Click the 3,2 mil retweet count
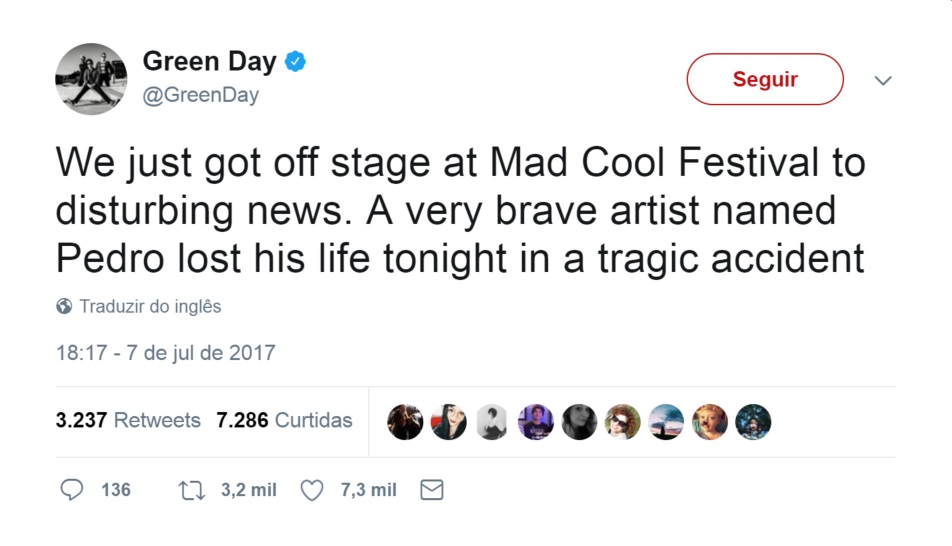952x546 pixels. [x=248, y=490]
